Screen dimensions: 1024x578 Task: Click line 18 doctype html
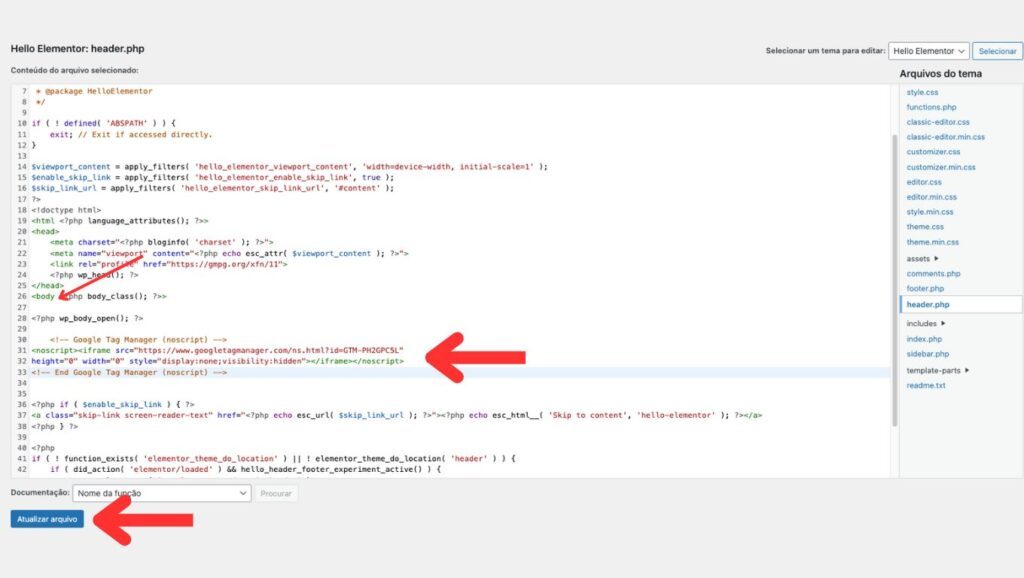tap(66, 210)
